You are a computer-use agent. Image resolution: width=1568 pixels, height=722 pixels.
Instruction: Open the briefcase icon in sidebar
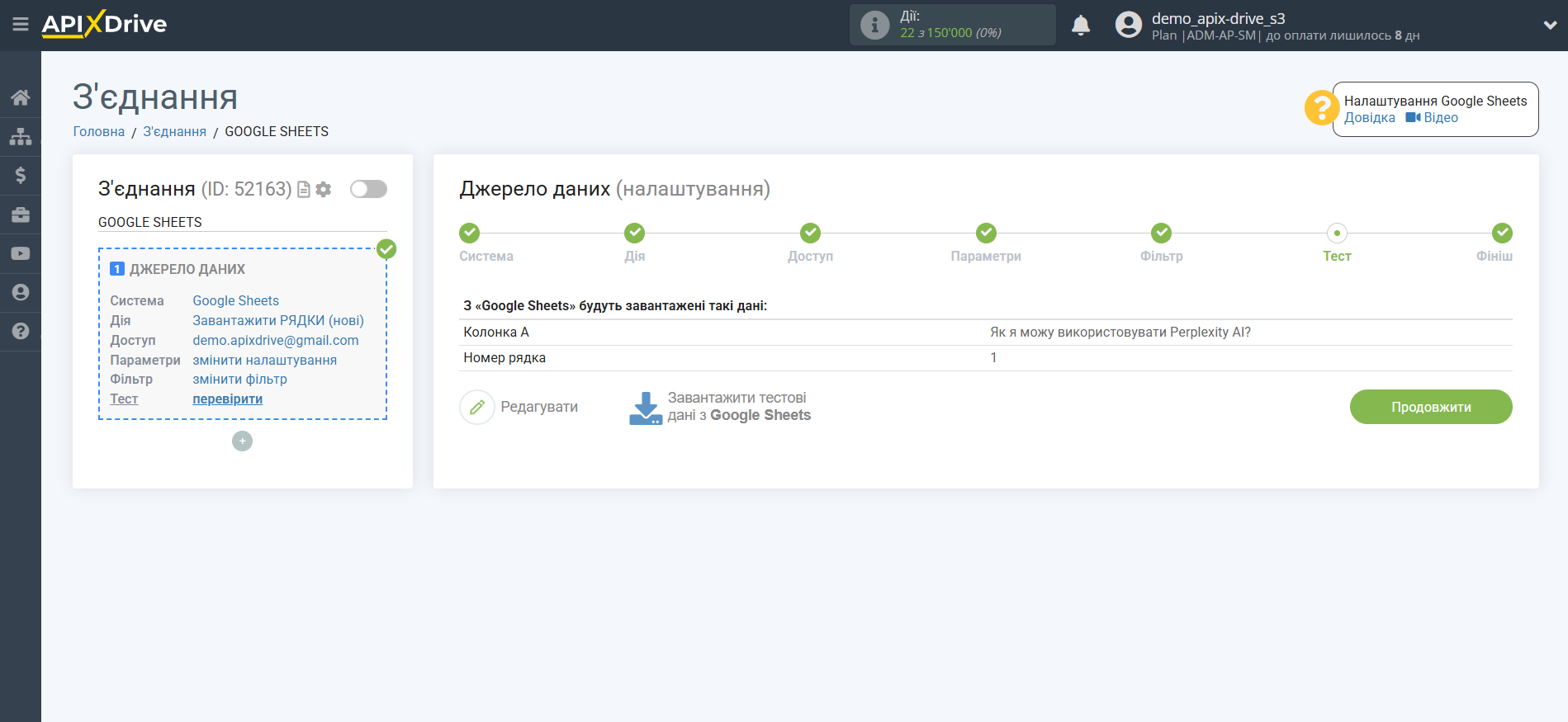(21, 215)
